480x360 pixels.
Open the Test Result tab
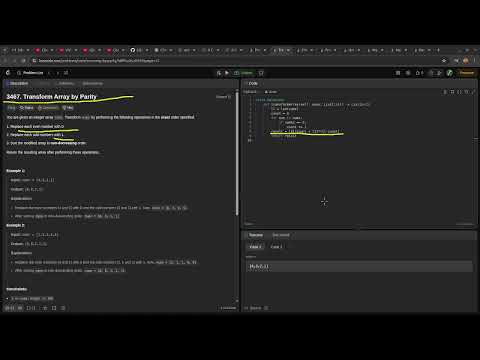[x=281, y=235]
